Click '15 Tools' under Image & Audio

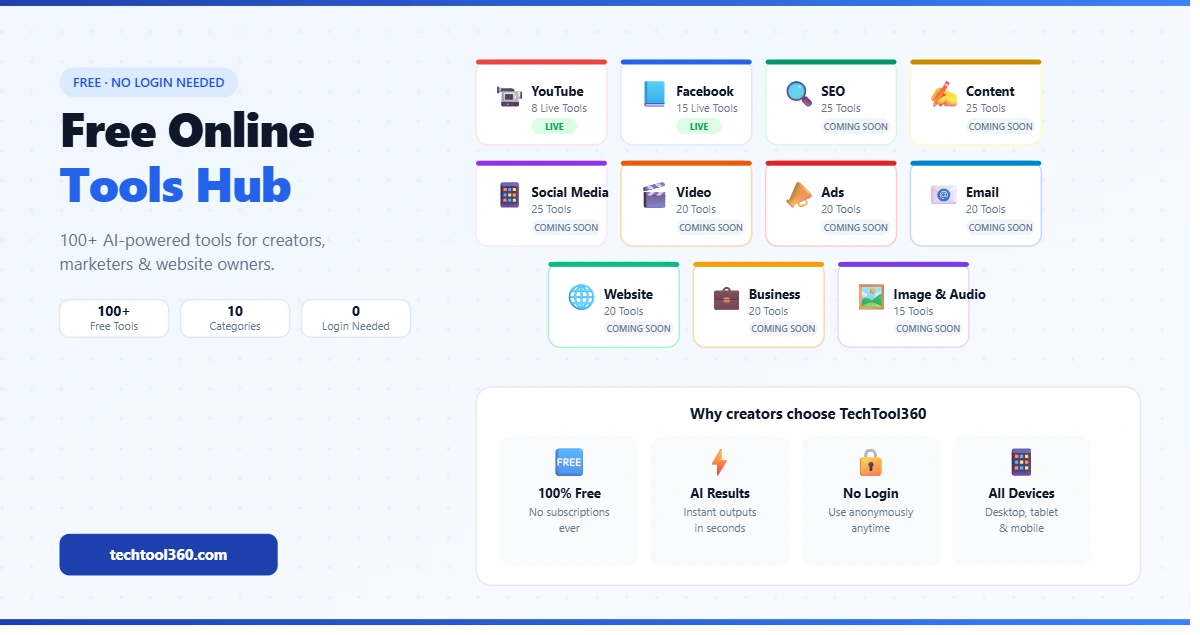[913, 311]
